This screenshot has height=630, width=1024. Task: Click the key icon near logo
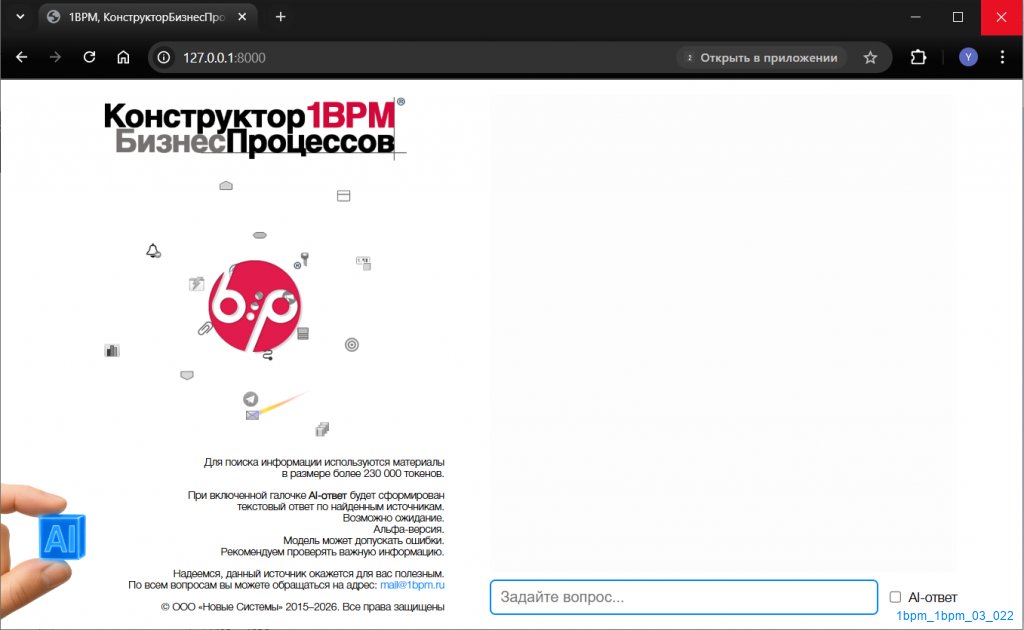305,258
